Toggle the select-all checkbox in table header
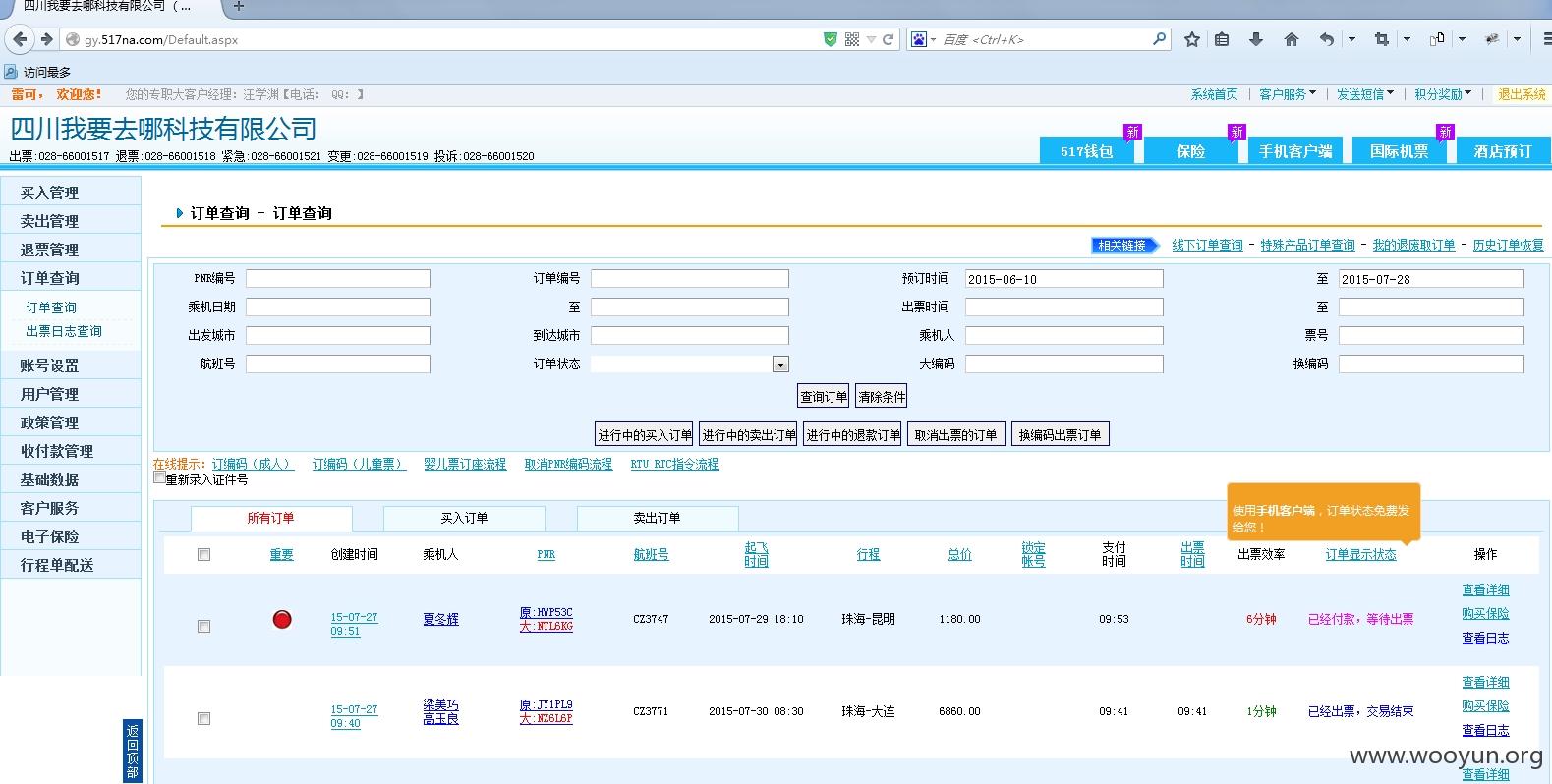This screenshot has width=1552, height=784. [x=203, y=554]
